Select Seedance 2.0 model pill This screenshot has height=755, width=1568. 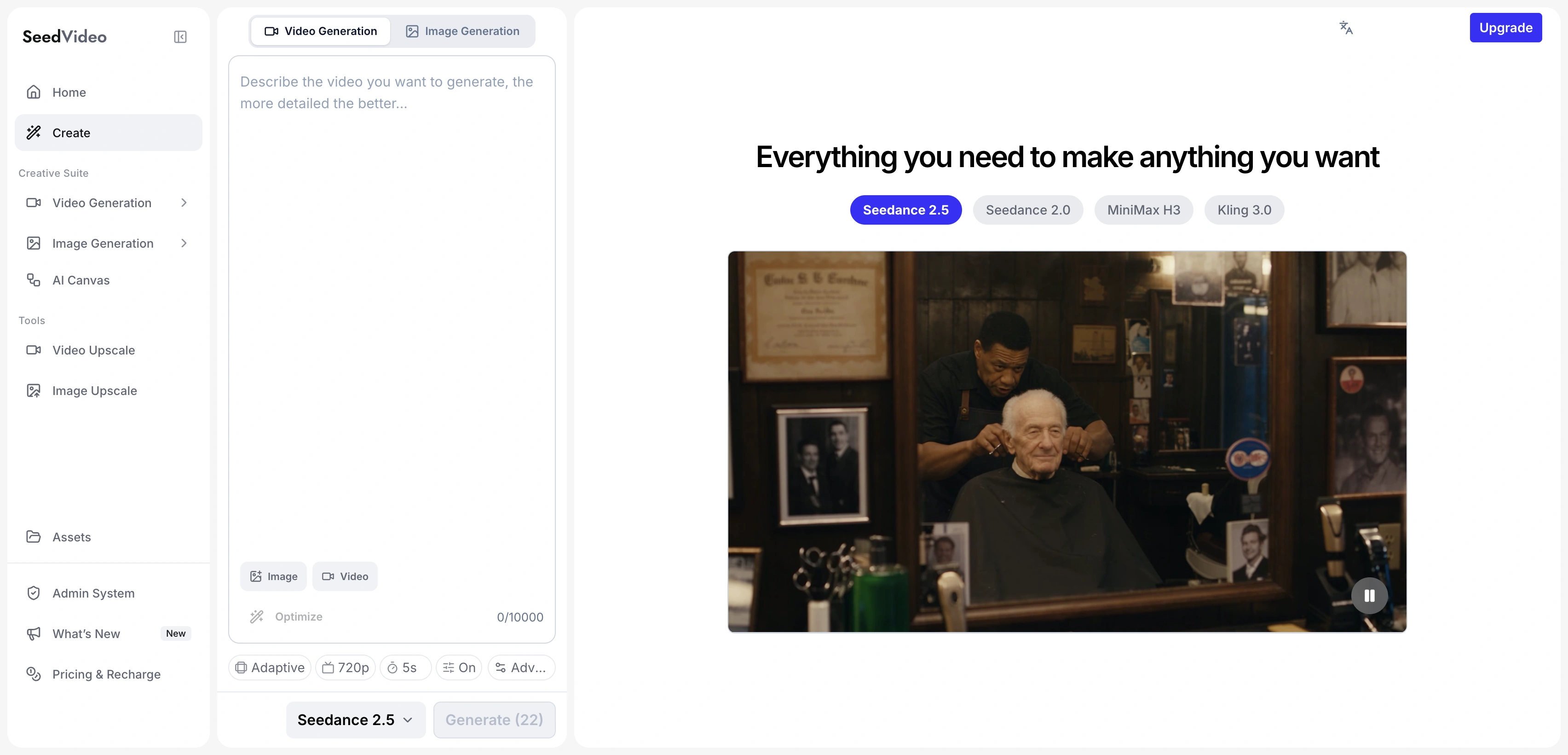pyautogui.click(x=1027, y=210)
